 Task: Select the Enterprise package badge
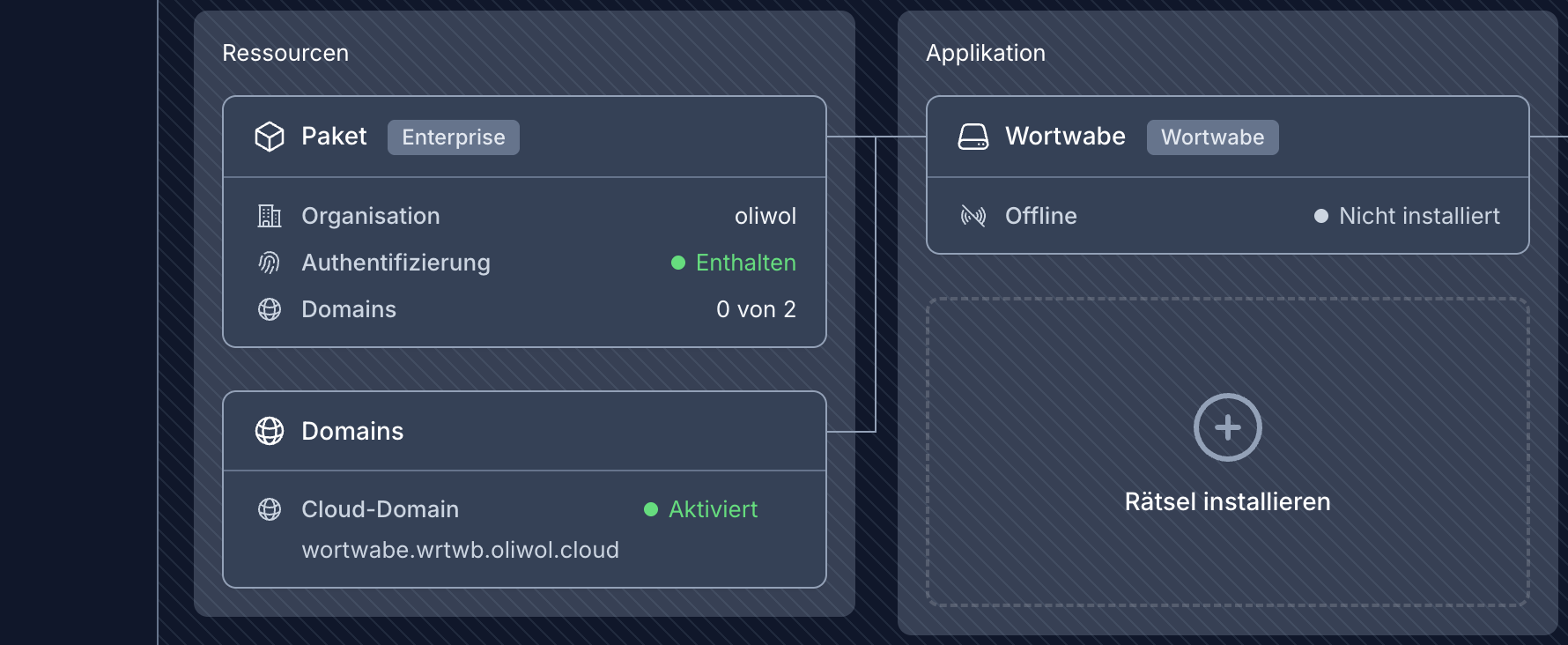click(x=454, y=137)
